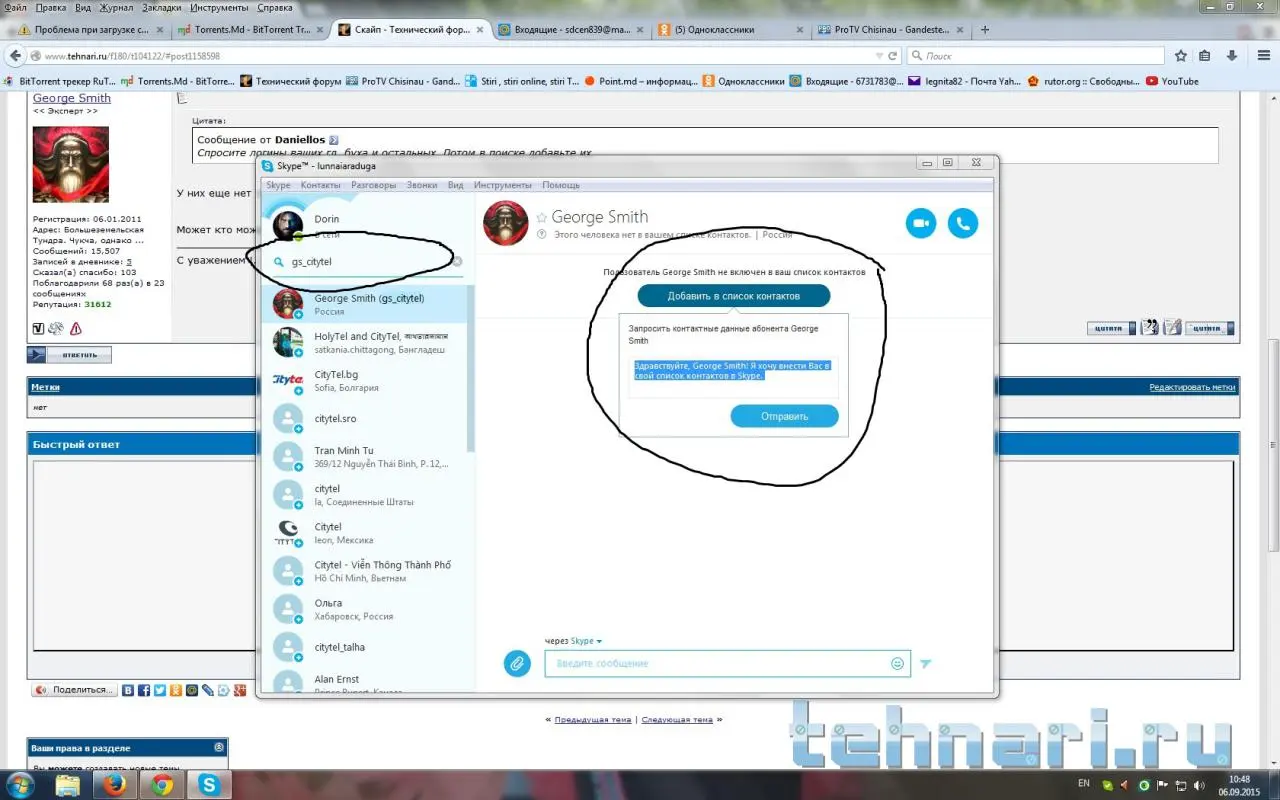
Task: Switch to the 'Одноклассники' browser tab
Action: coord(730,29)
